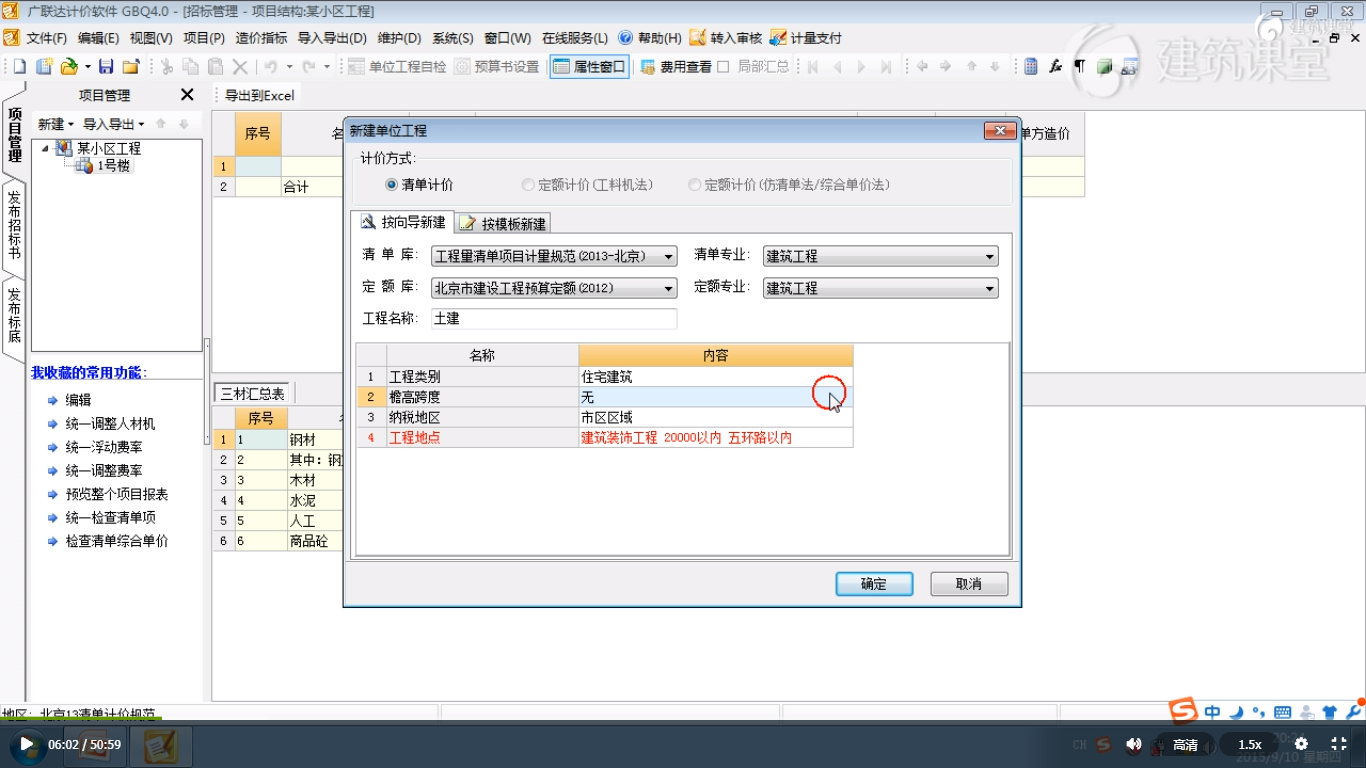Click the green cube icon

(x=1104, y=67)
